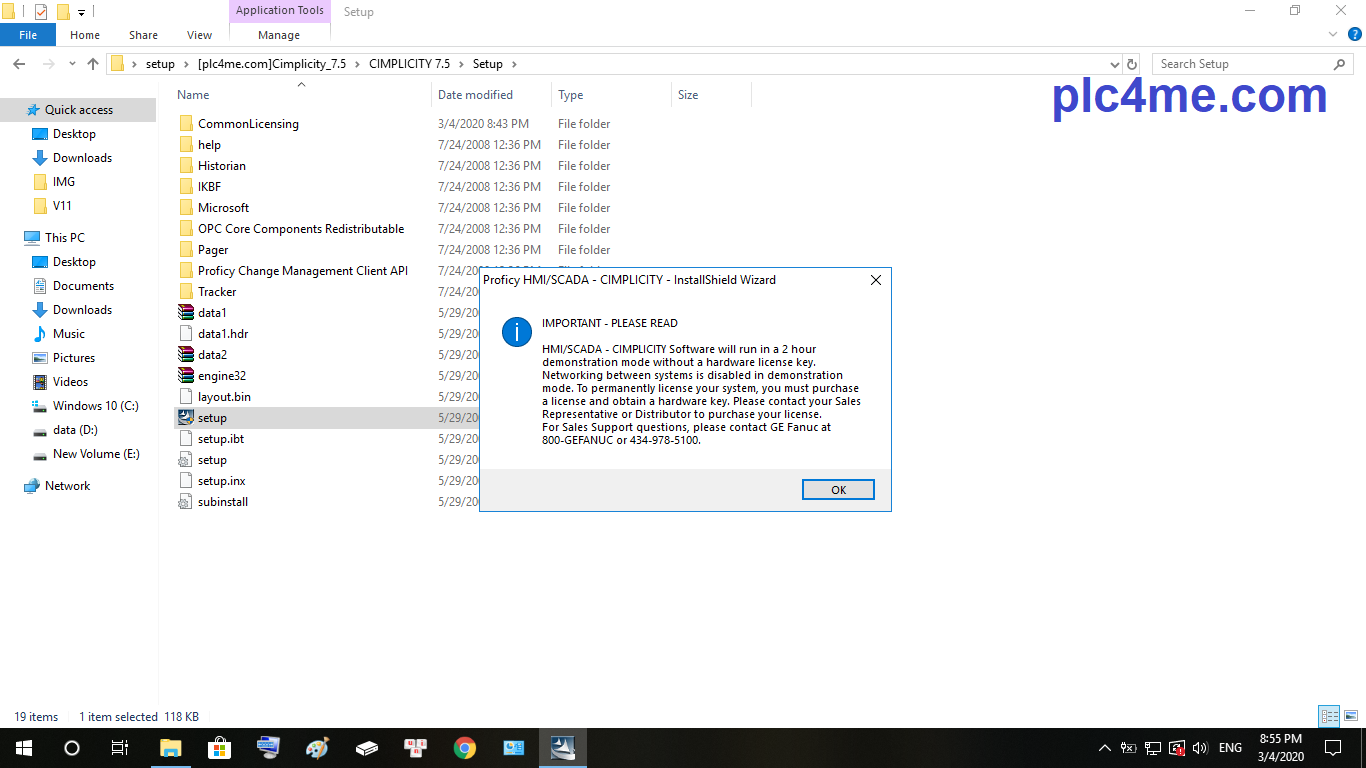Select the setup application file icon
This screenshot has height=768, width=1366.
coord(185,418)
